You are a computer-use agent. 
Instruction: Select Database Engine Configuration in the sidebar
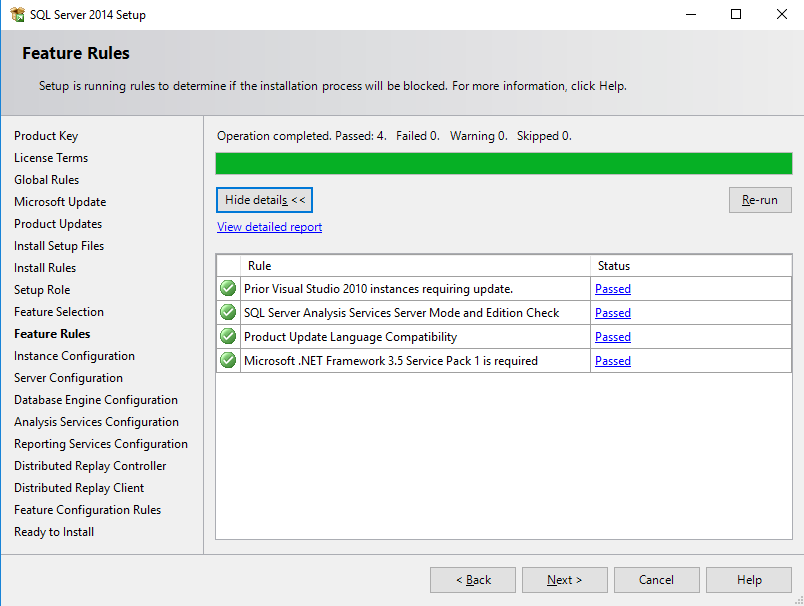pyautogui.click(x=95, y=399)
